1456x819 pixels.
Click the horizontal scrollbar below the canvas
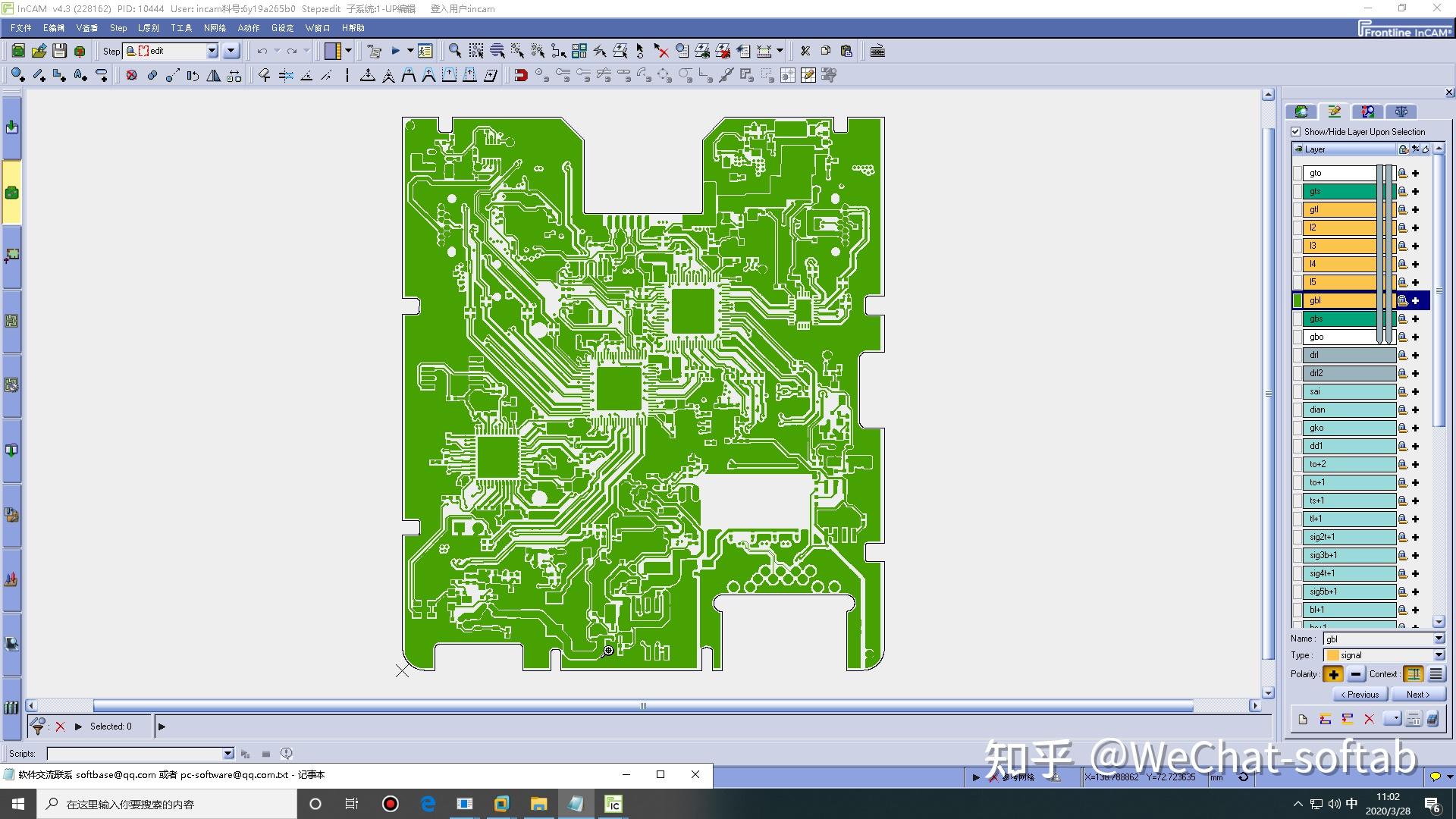(x=643, y=706)
